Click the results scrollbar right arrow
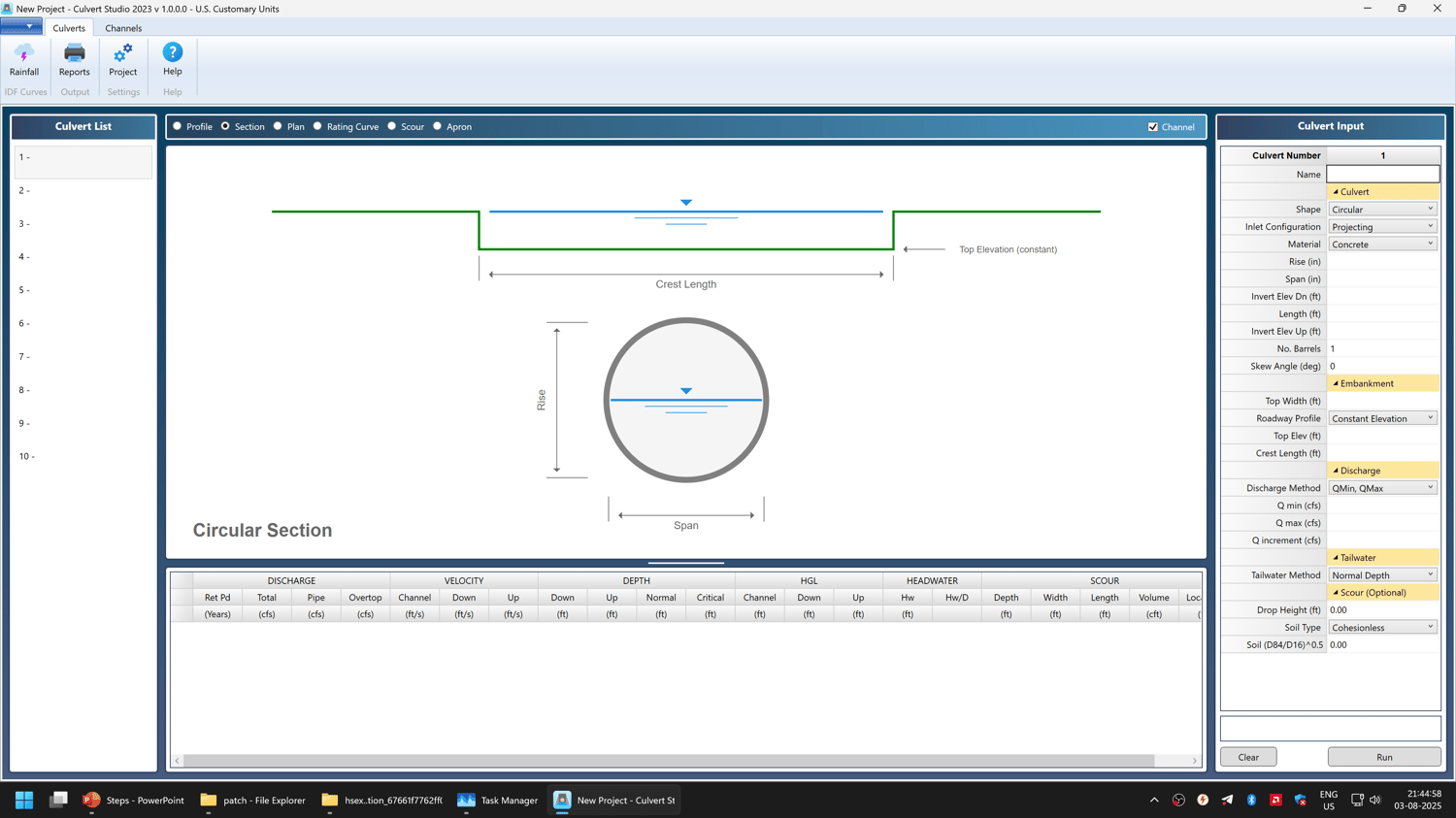1456x818 pixels. (1195, 761)
